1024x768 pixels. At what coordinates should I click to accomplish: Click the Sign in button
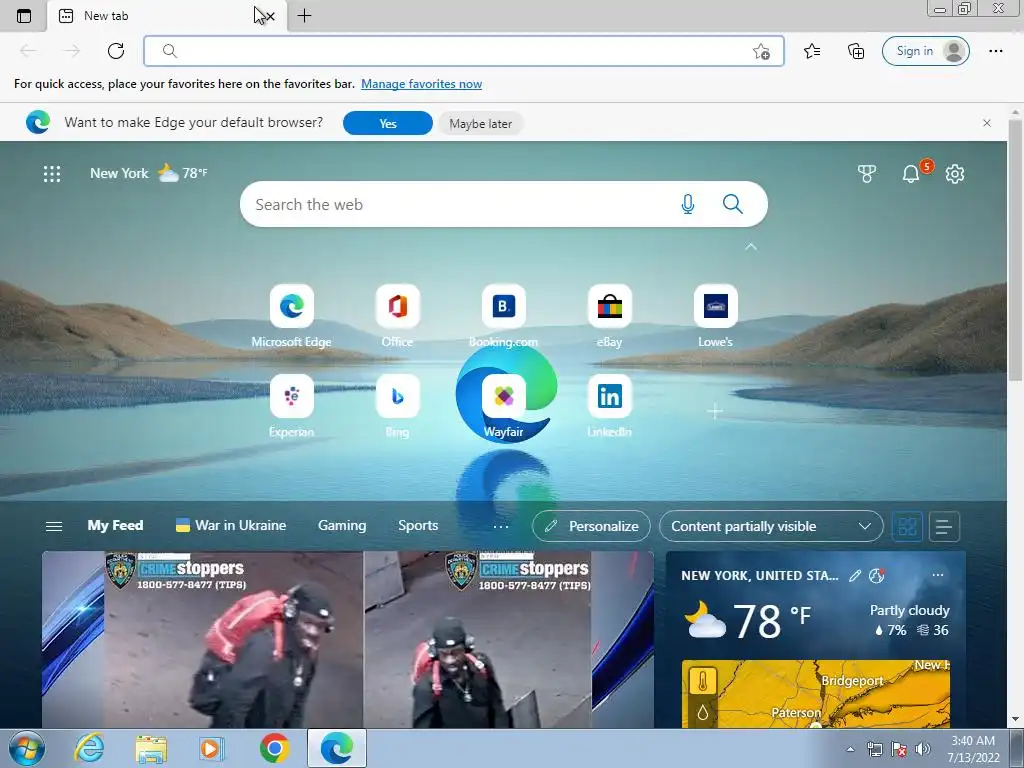coord(925,51)
